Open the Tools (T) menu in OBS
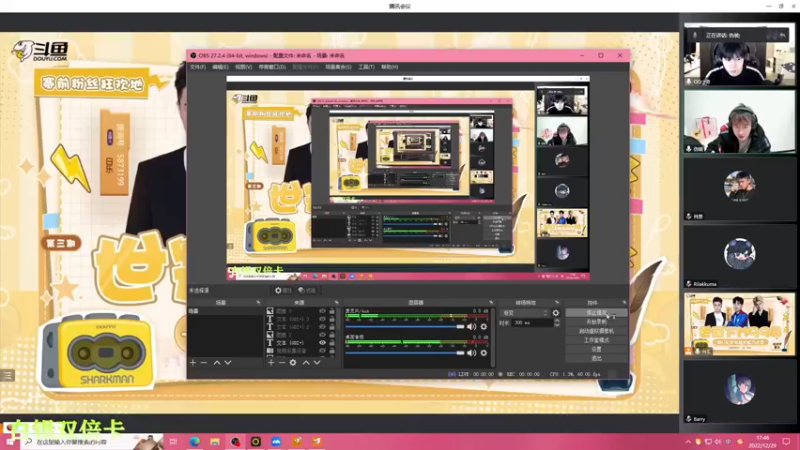The height and width of the screenshot is (450, 800). click(366, 67)
